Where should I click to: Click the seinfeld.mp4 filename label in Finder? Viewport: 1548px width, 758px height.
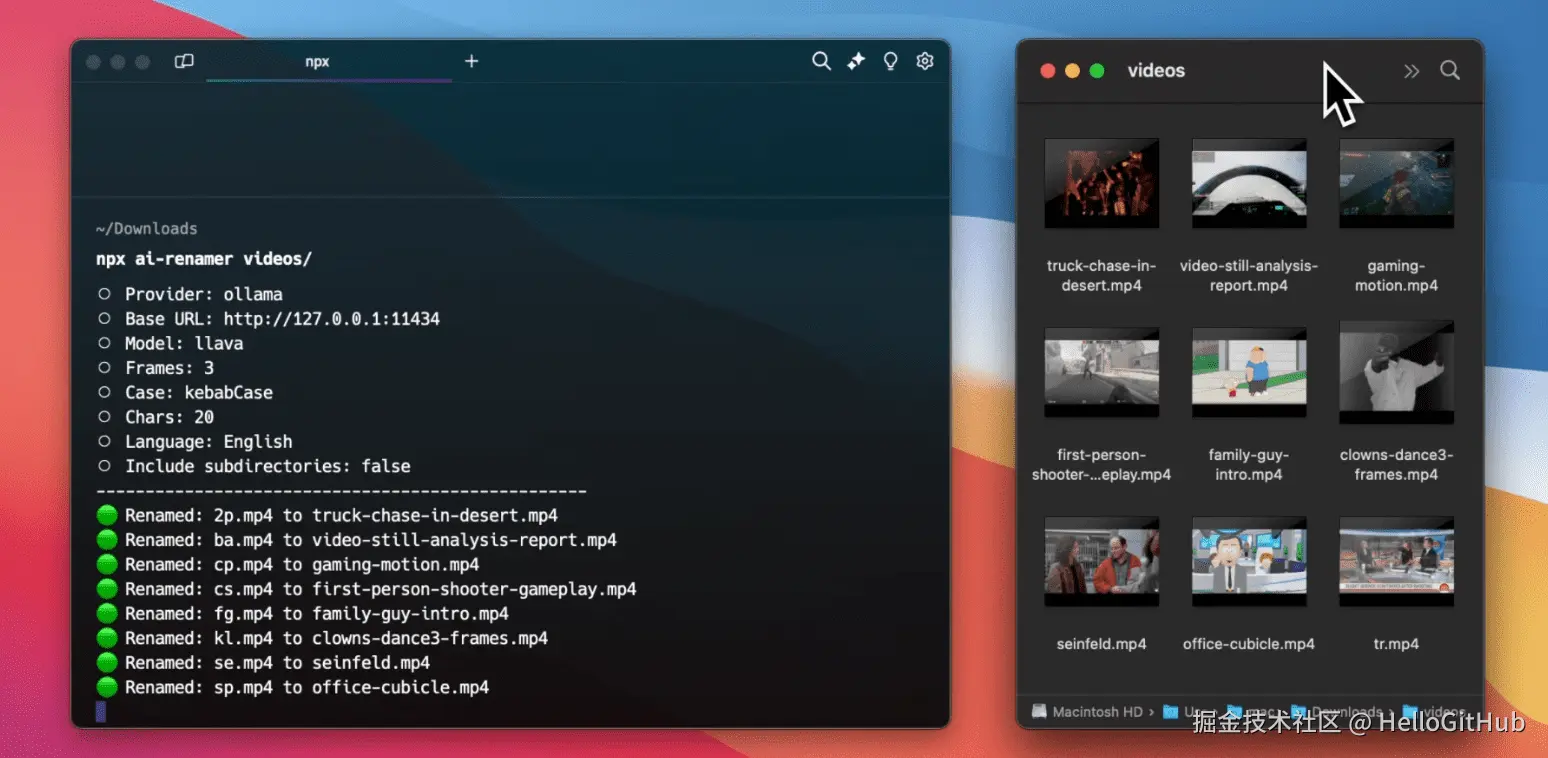pos(1101,644)
